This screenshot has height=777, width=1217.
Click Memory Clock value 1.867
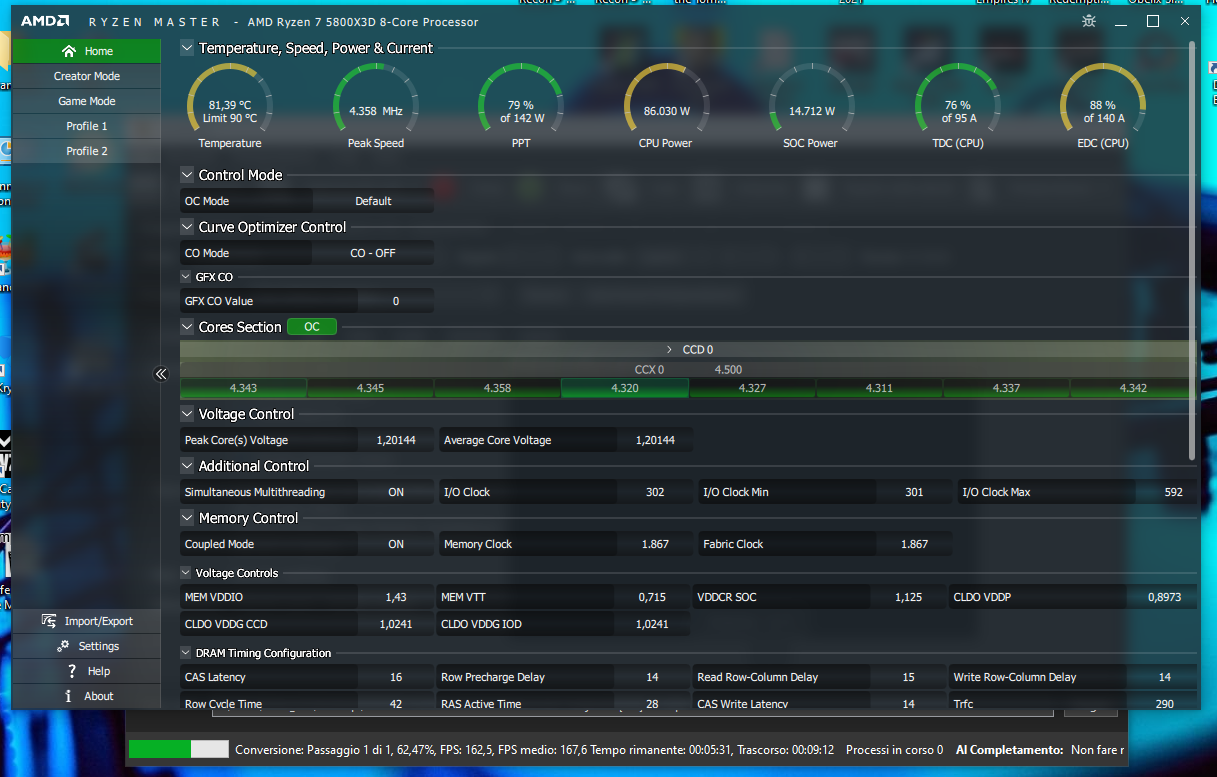[x=654, y=544]
